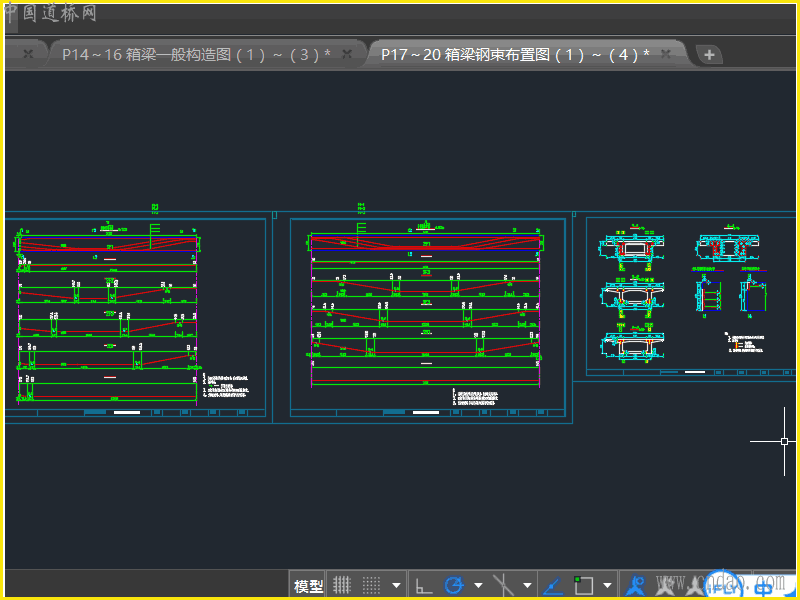This screenshot has height=600, width=800.
Task: Switch to the P14~16 箱梁一般构造图 tab
Action: 196,54
